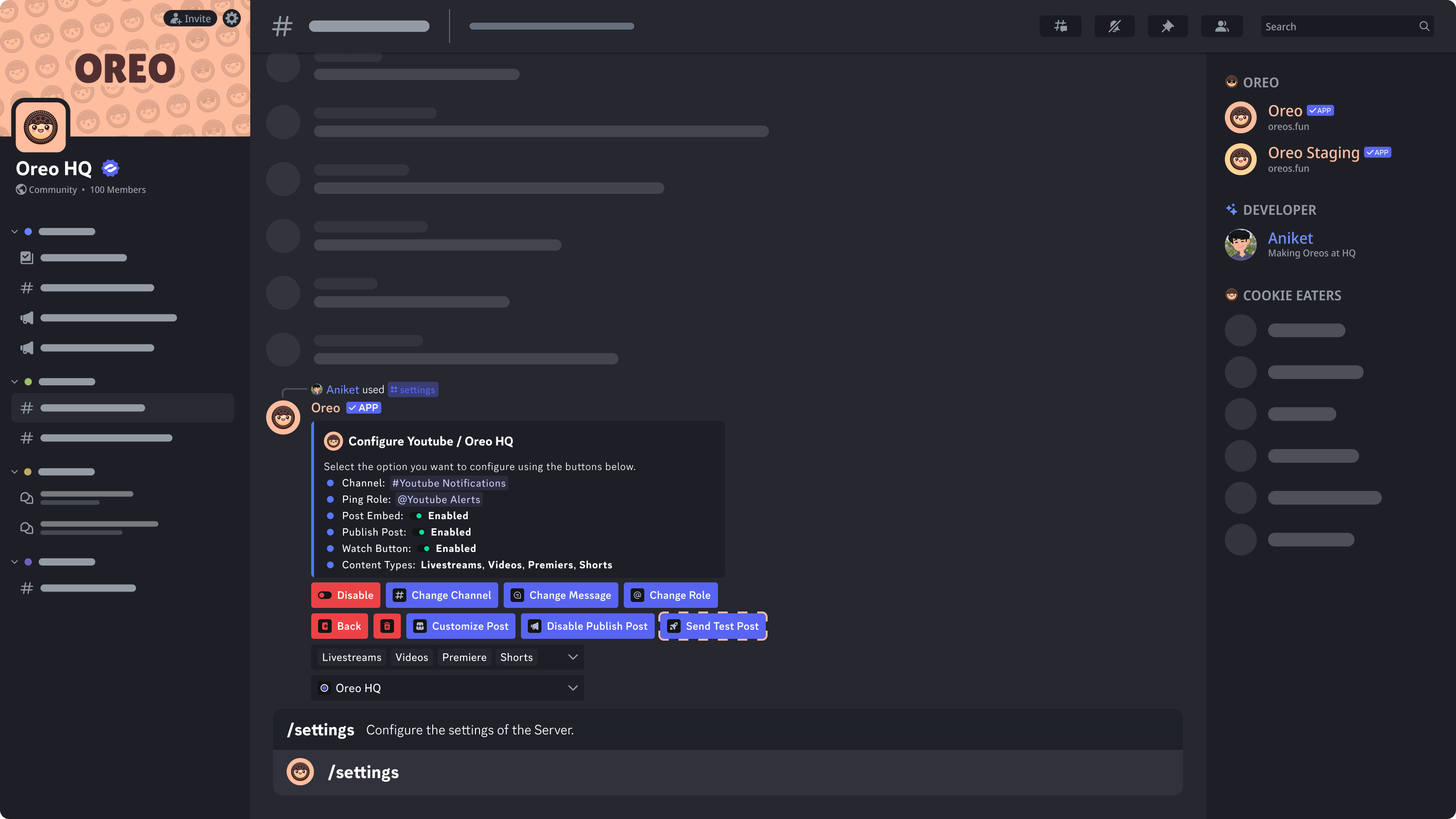Click the "100 Members" count
The width and height of the screenshot is (1456, 819).
pos(117,189)
